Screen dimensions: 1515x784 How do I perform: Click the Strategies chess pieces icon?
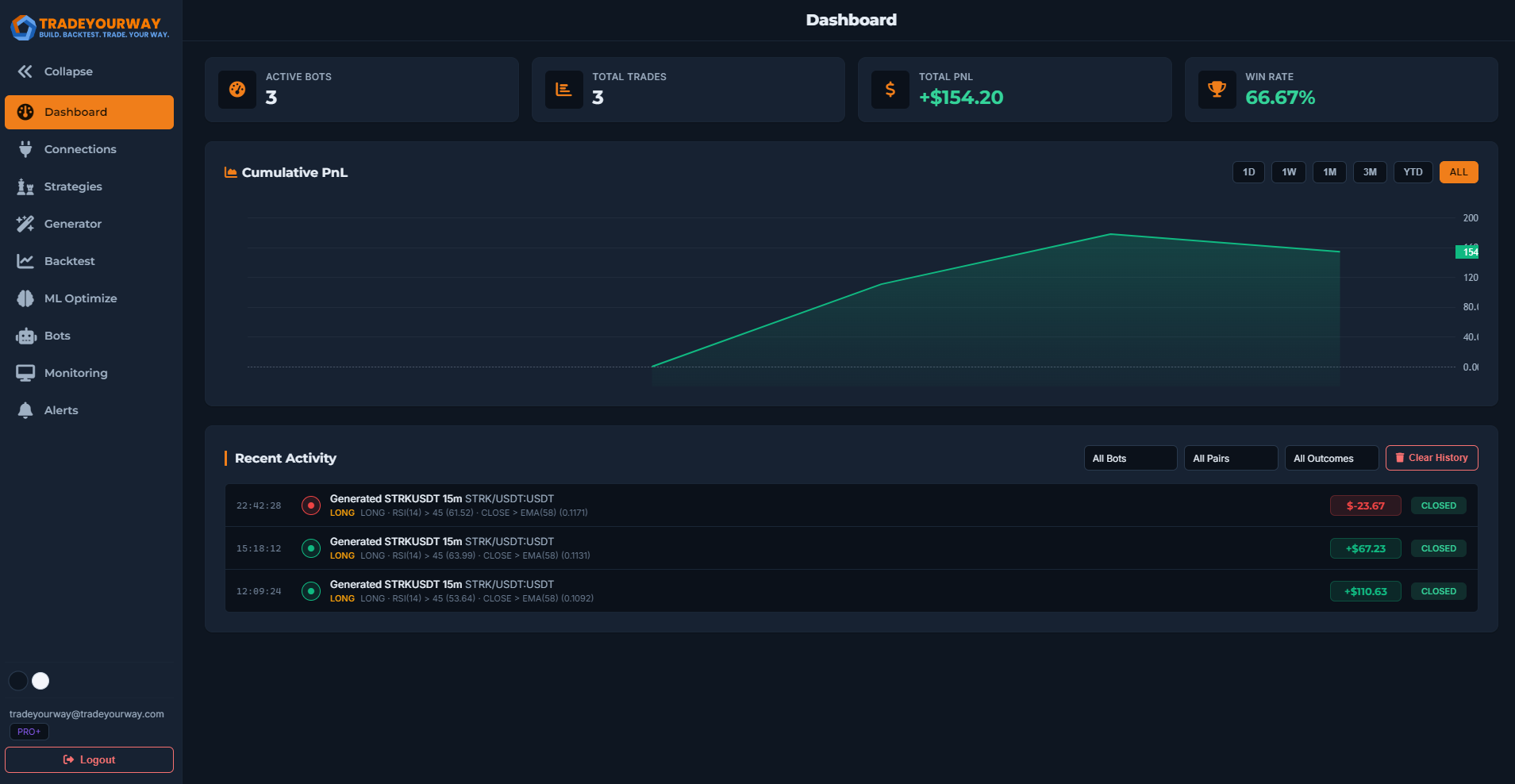coord(25,186)
